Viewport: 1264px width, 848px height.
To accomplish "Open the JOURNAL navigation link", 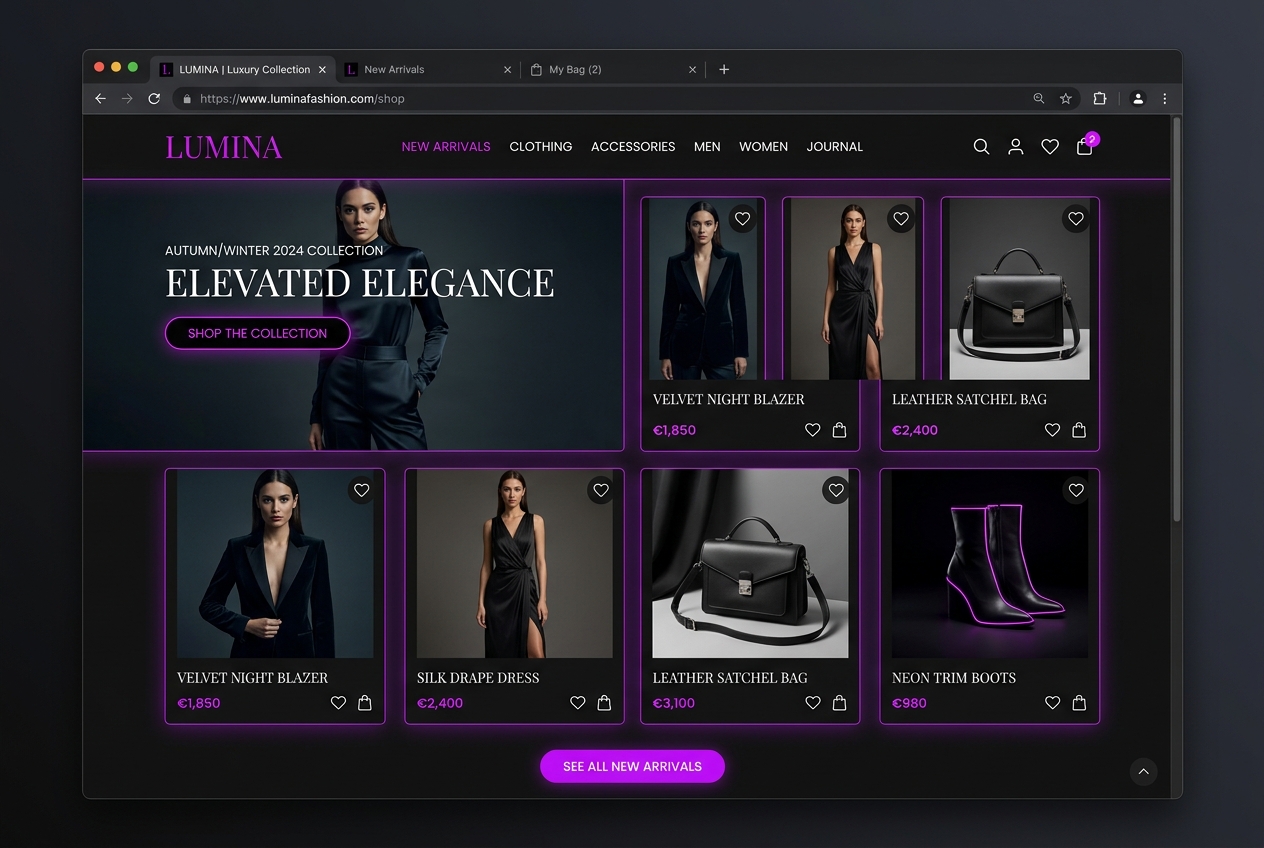I will click(835, 146).
